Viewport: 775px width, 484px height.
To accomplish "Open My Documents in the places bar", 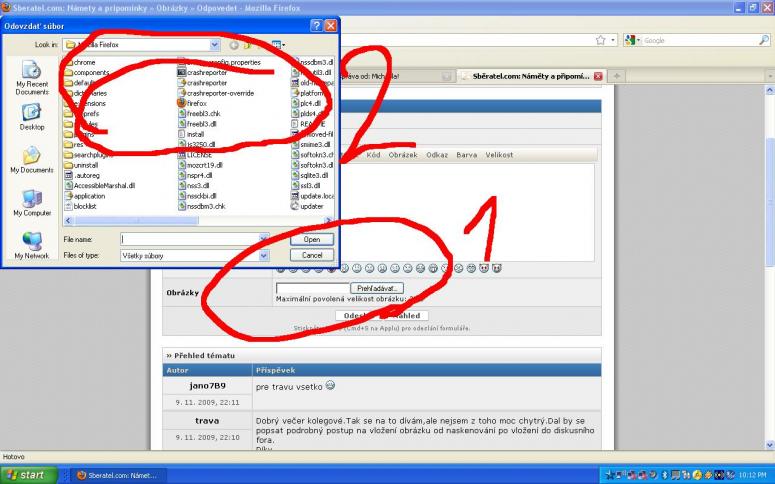I will click(x=32, y=160).
